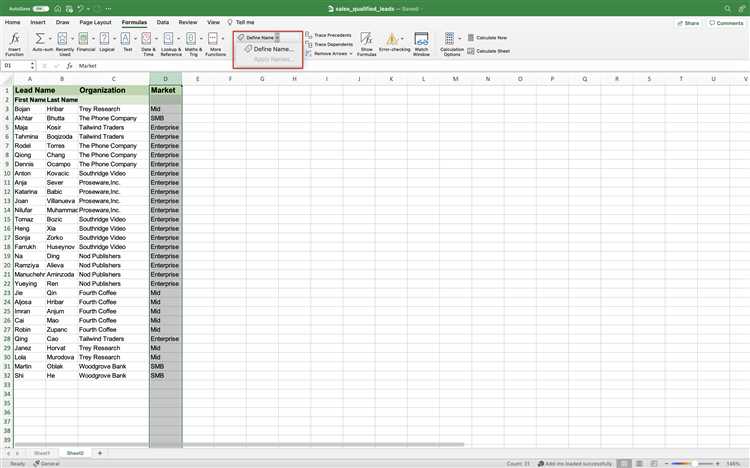Switch to Normal view in status bar
The width and height of the screenshot is (750, 468).
tap(623, 463)
